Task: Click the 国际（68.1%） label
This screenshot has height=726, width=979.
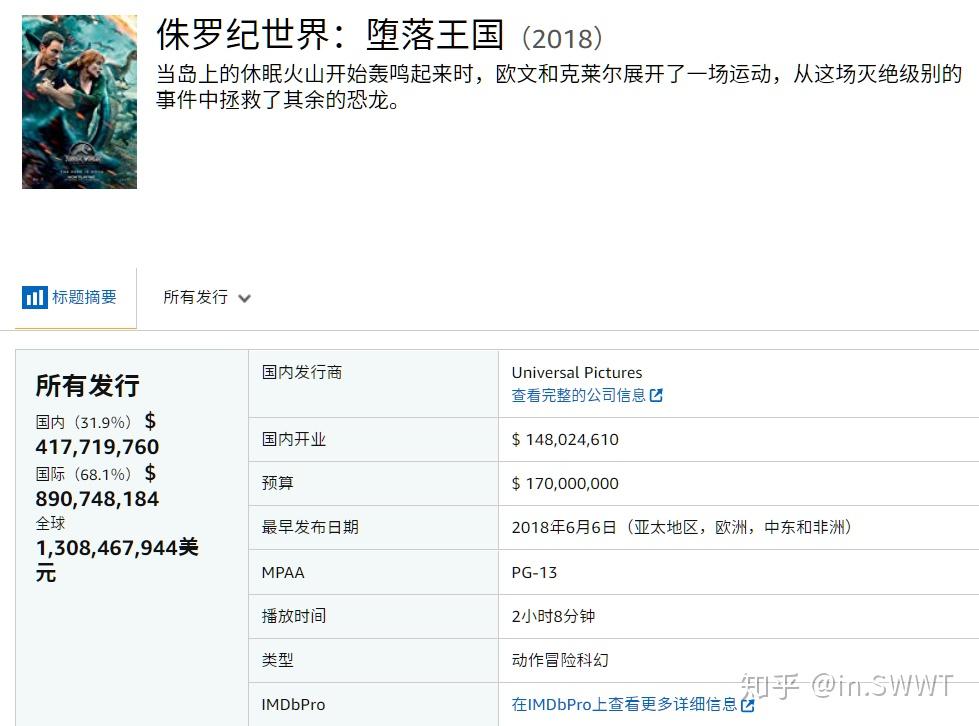Action: [83, 474]
